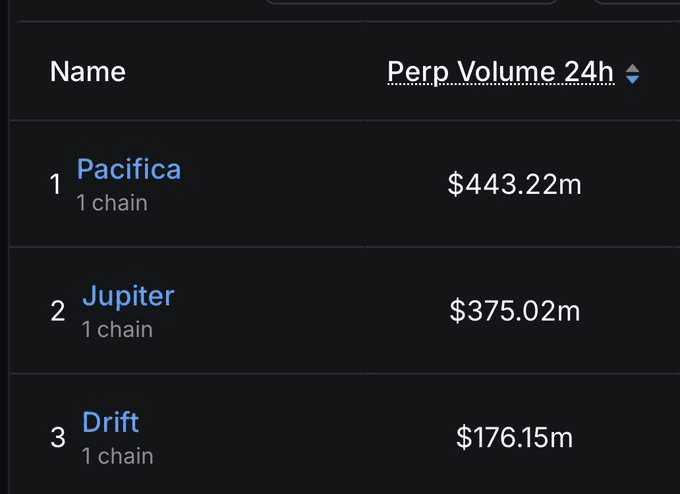680x494 pixels.
Task: Open the Jupiter protocol link
Action: (128, 296)
